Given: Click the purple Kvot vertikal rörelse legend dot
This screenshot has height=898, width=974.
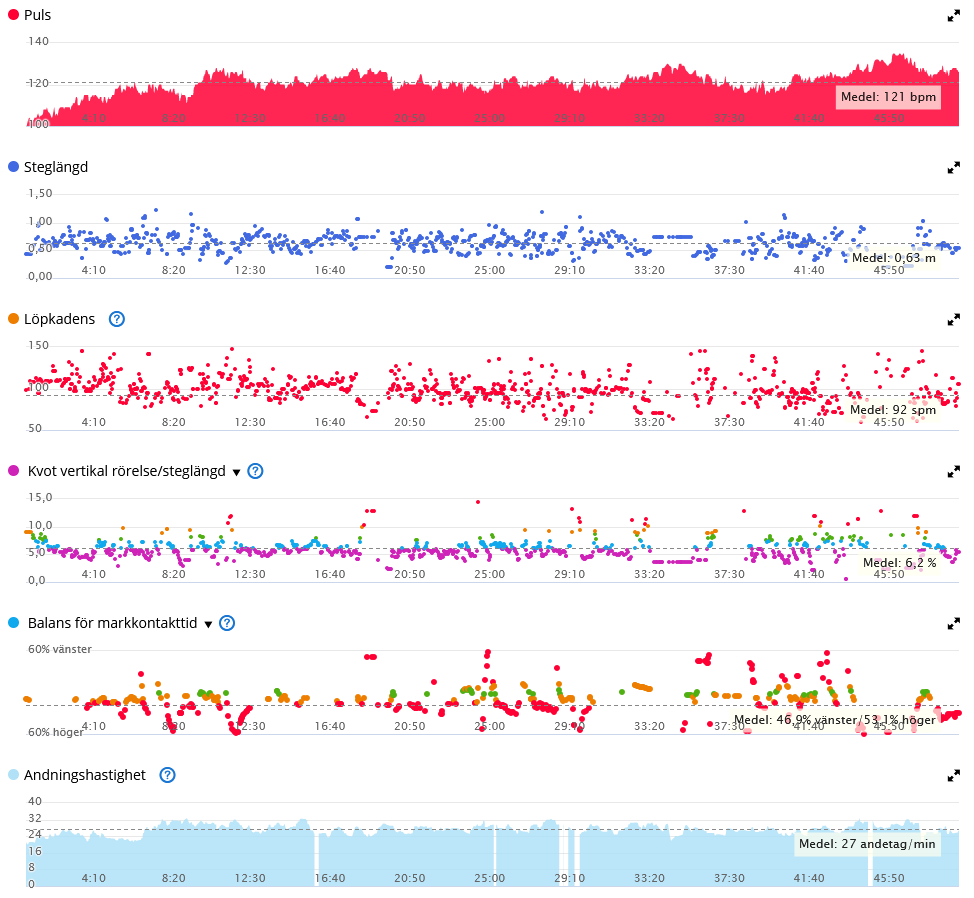Looking at the screenshot, I should pos(13,471).
